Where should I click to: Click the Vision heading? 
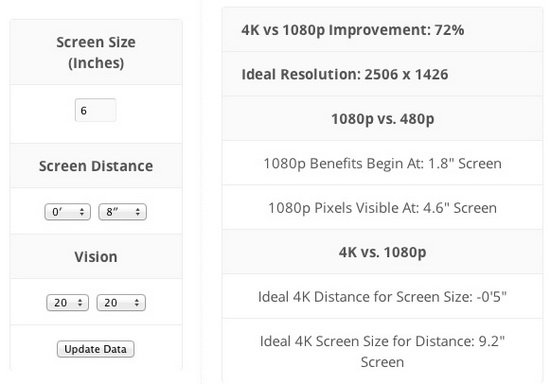click(96, 257)
